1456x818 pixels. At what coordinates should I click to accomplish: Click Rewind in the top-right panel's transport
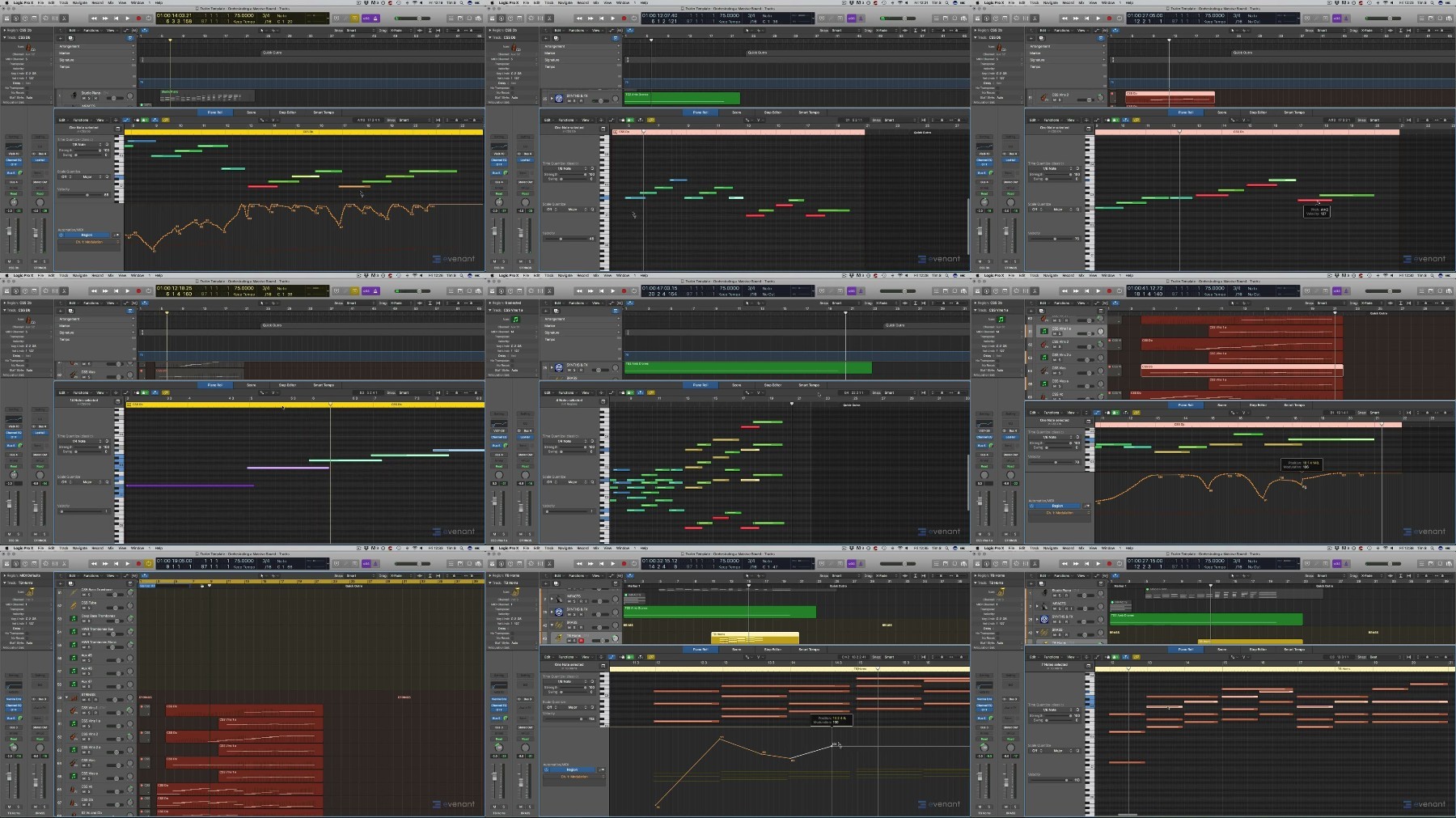click(x=1065, y=18)
